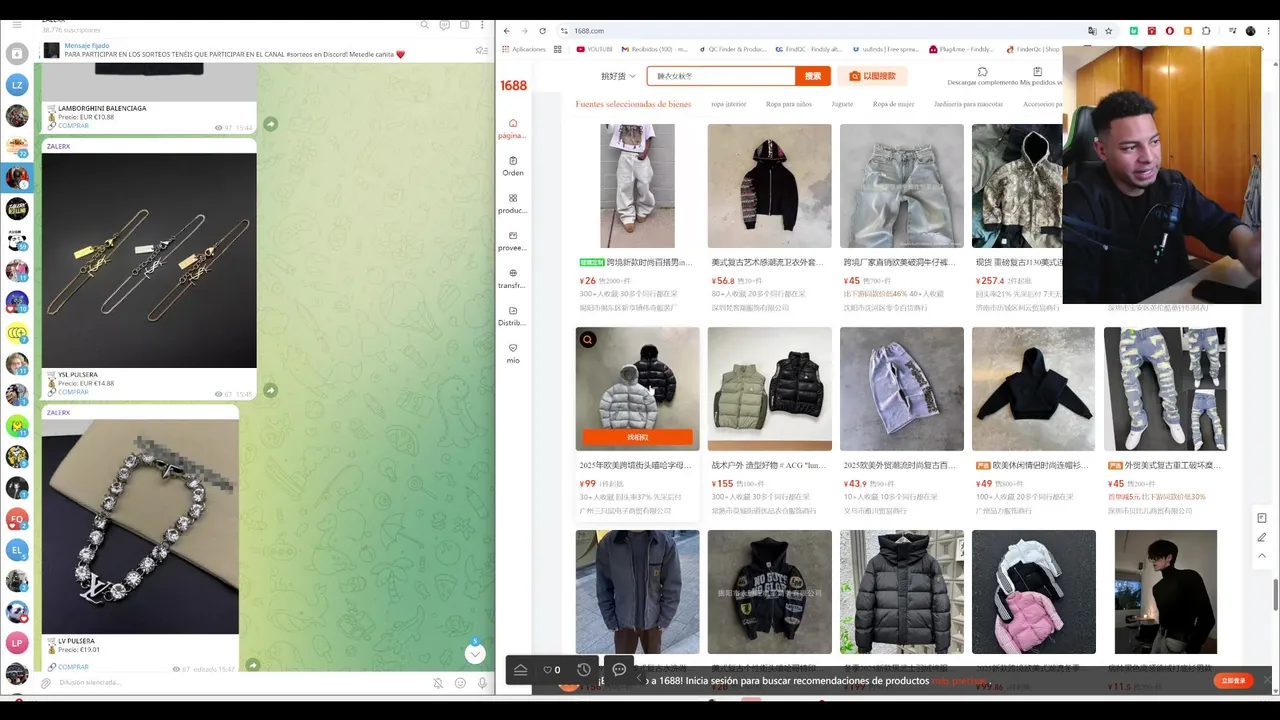
Task: Open the emoji picker in Telegram
Action: coord(460,683)
